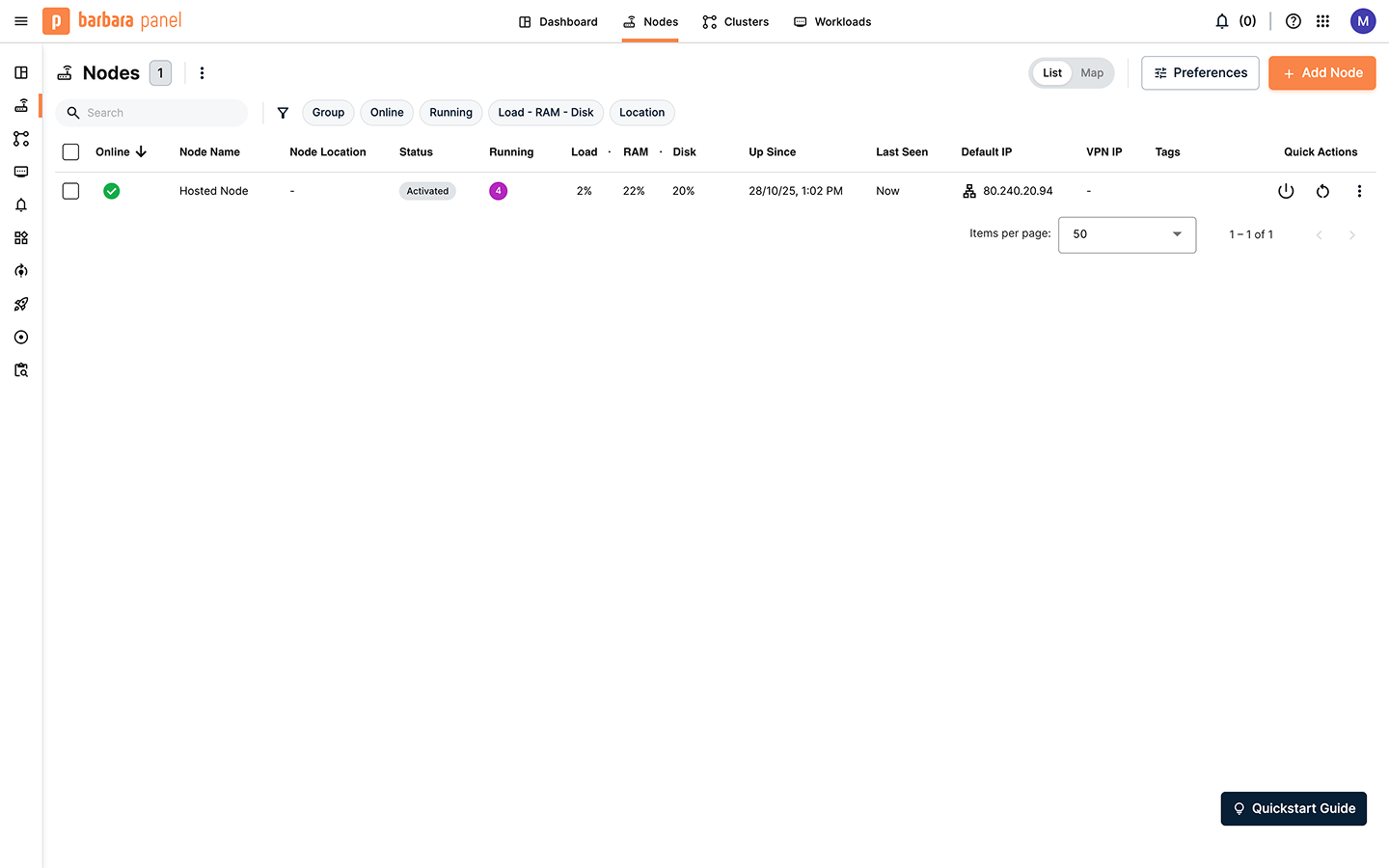Open more options beside Nodes title
The width and height of the screenshot is (1389, 868).
coord(202,73)
